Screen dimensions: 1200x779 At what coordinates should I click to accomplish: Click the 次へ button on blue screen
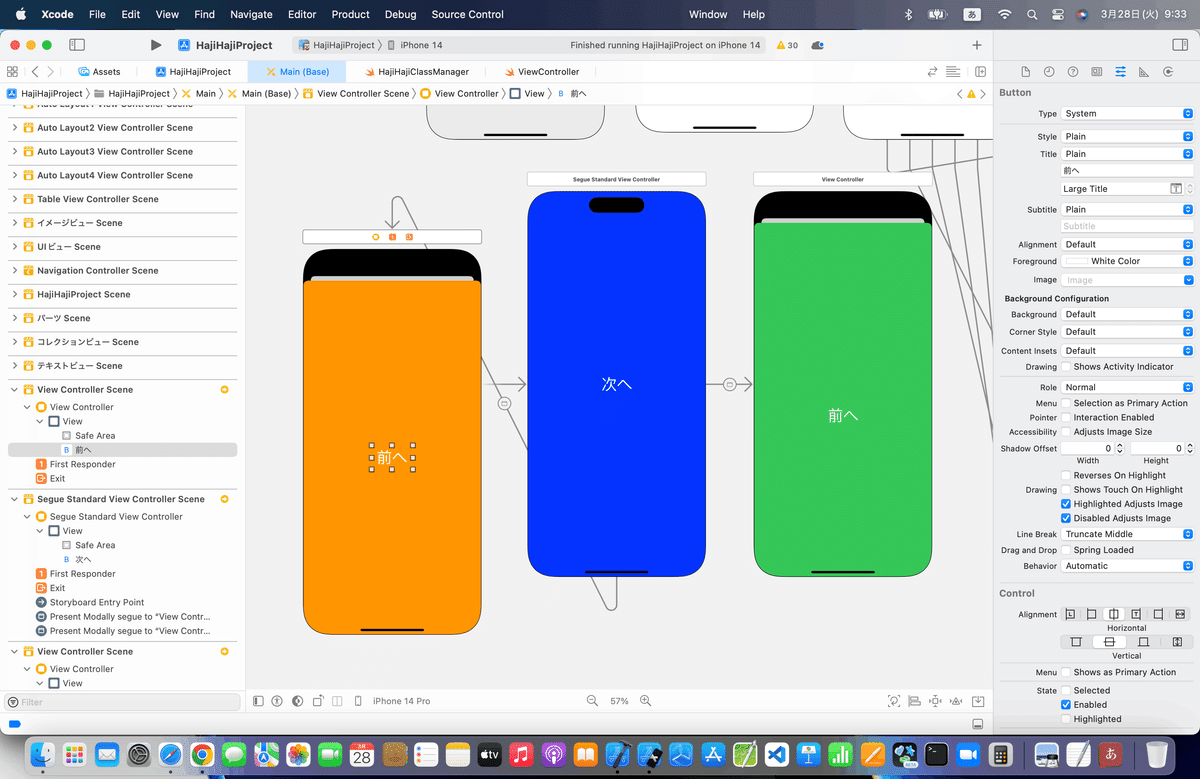pos(617,384)
